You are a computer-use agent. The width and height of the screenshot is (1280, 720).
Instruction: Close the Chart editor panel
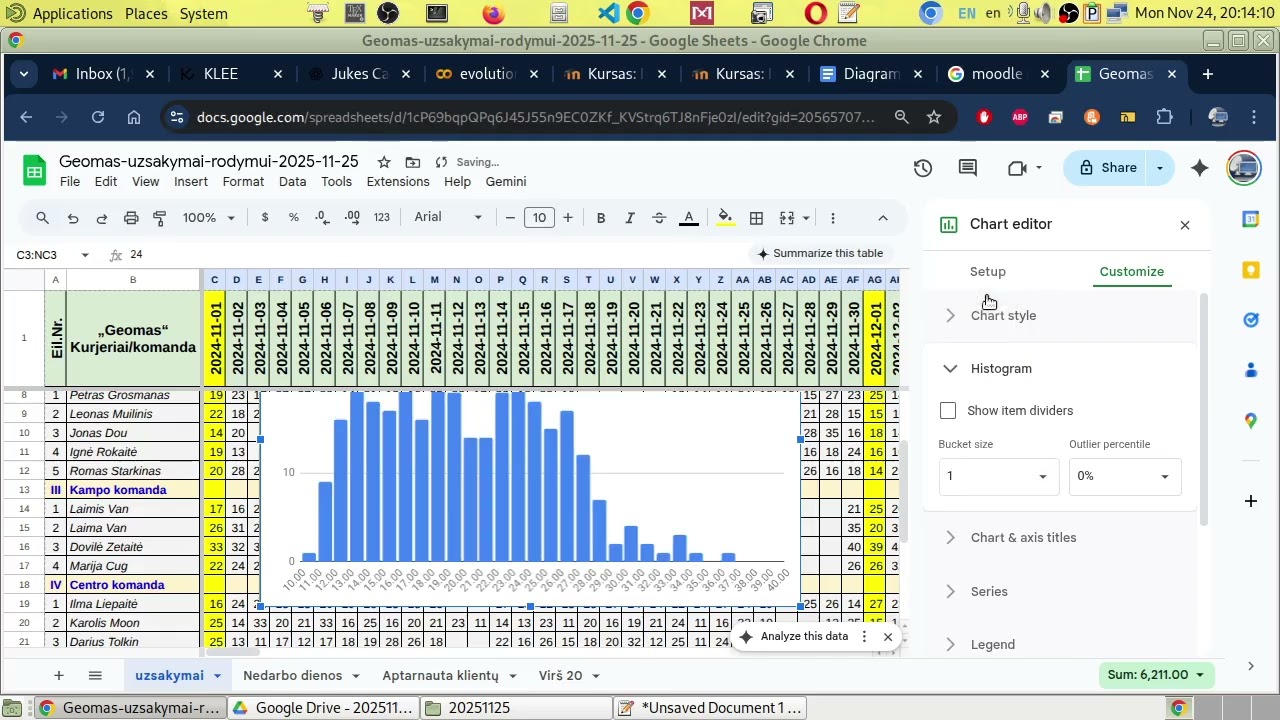point(1185,225)
